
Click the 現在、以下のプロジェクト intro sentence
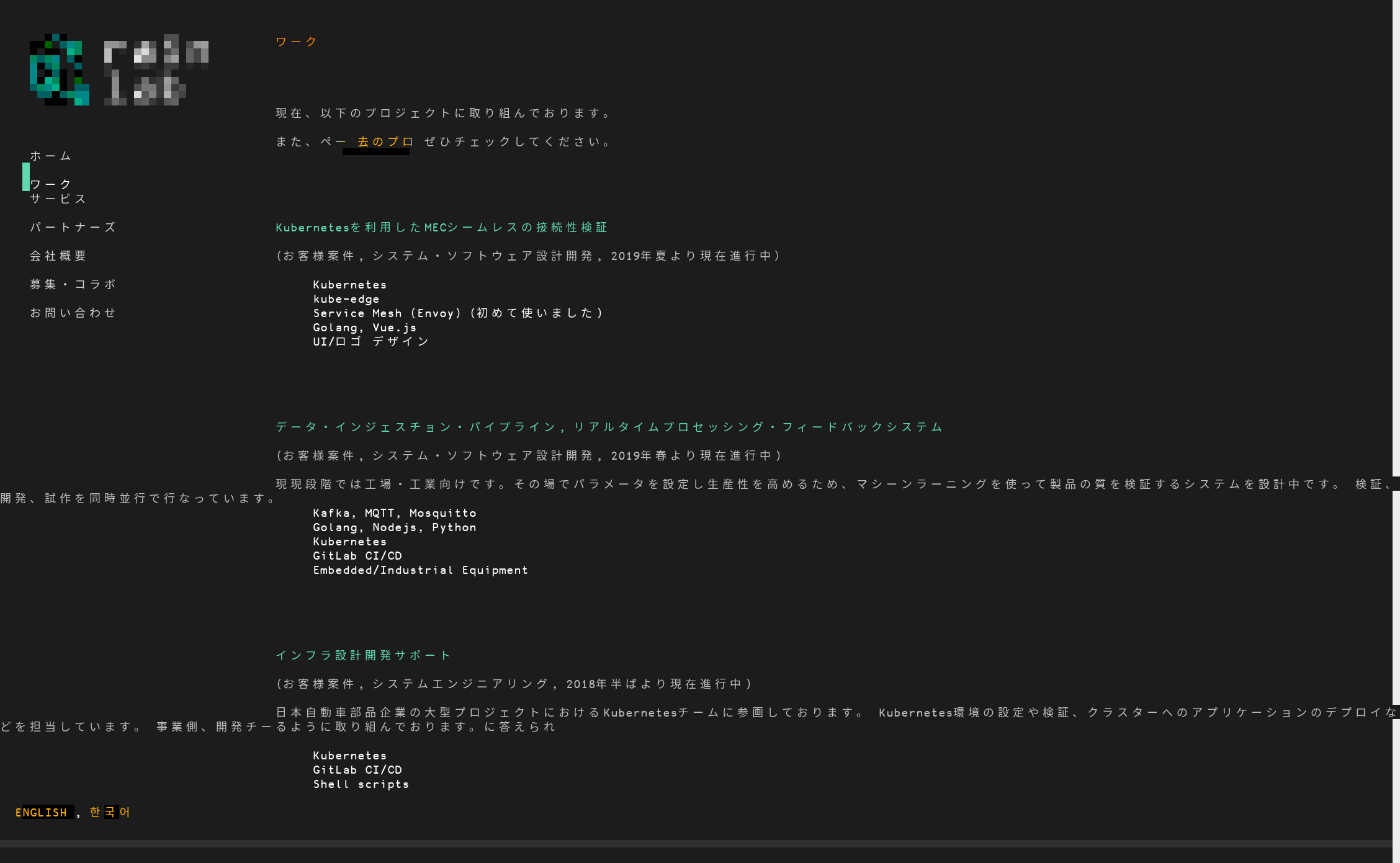click(x=443, y=113)
